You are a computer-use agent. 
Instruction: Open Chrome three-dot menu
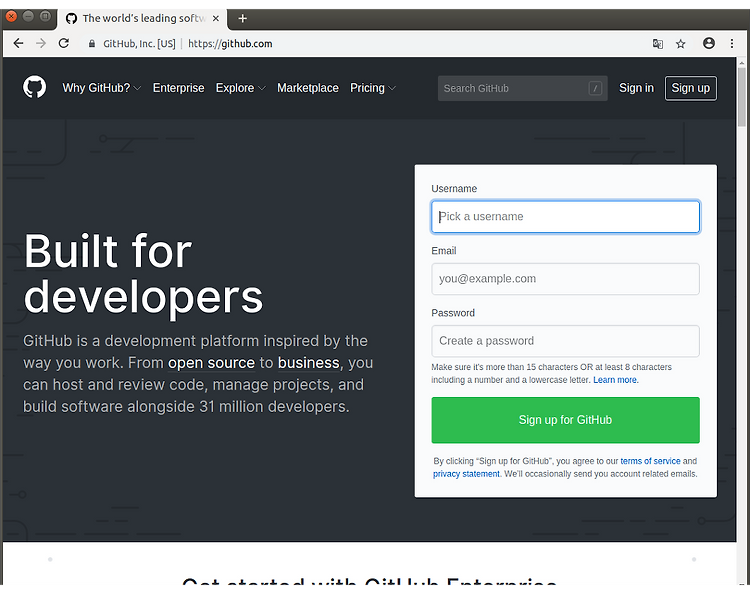click(732, 44)
